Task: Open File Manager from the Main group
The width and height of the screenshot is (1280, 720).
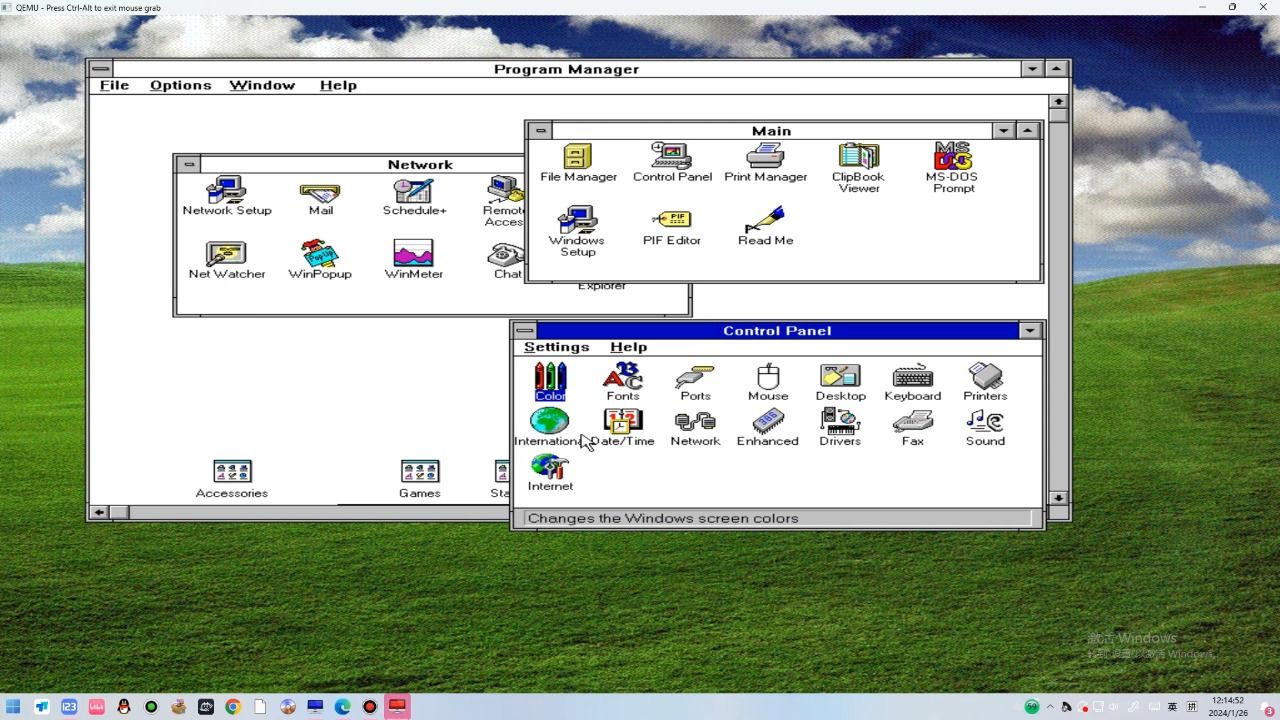Action: (x=577, y=160)
